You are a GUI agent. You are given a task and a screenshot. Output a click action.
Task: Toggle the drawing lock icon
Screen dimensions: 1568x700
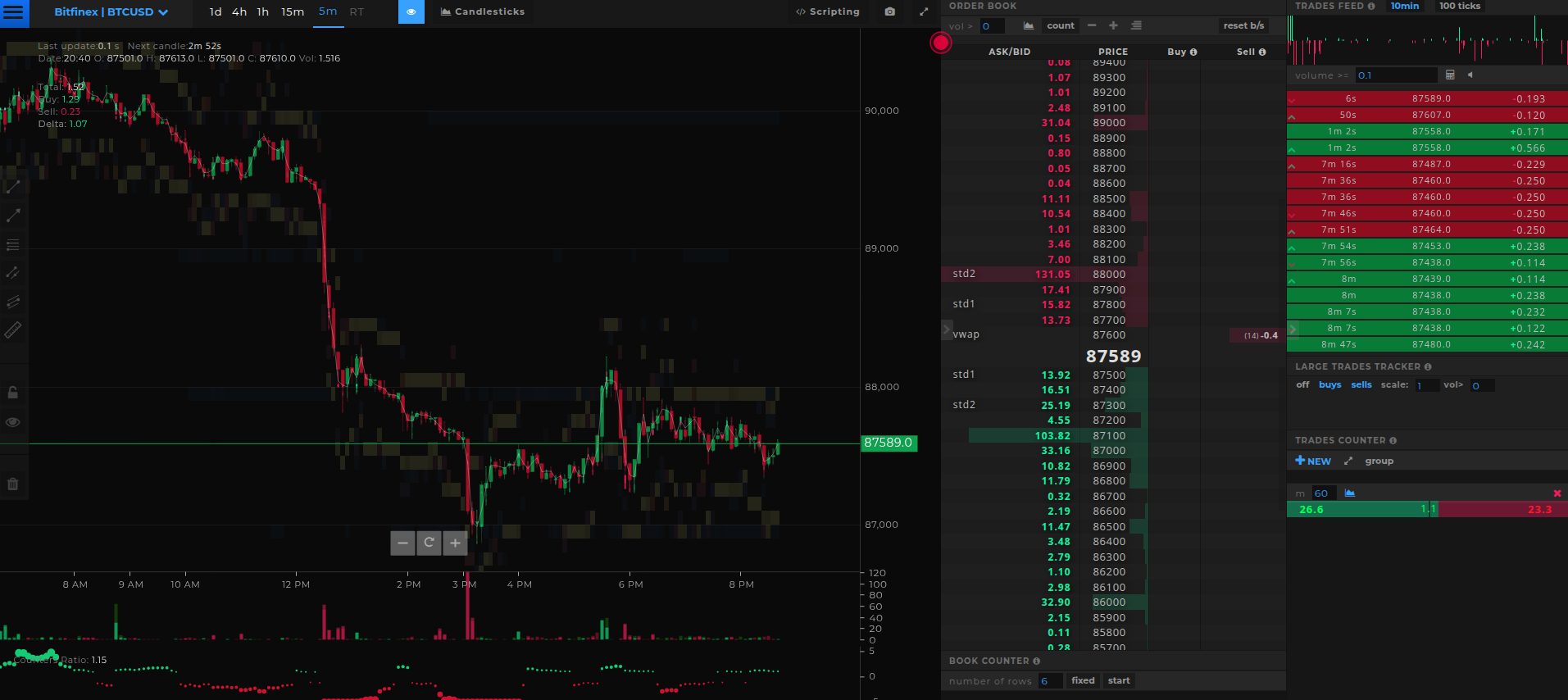13,393
